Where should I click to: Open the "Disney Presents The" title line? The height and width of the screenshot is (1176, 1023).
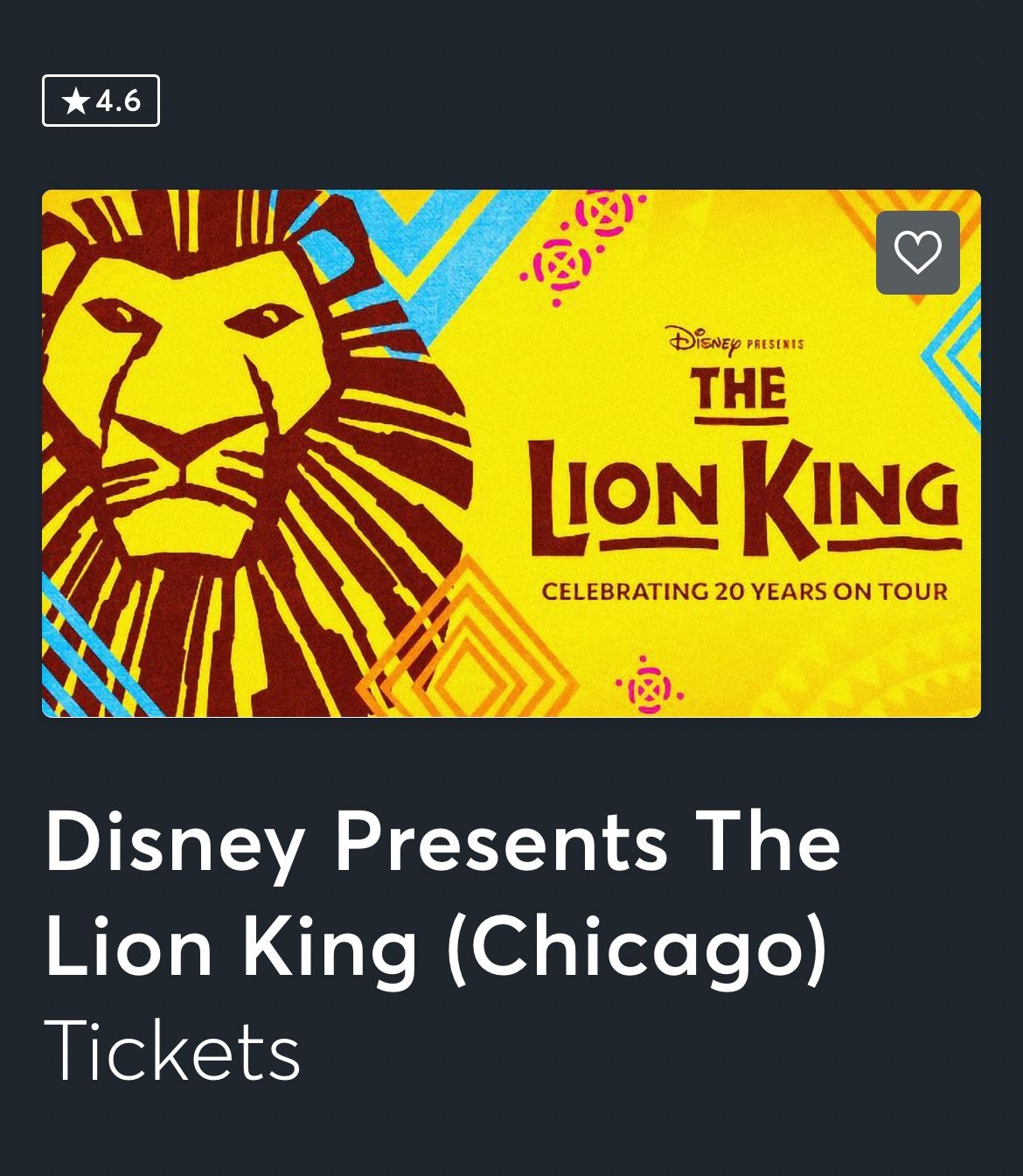pos(442,843)
